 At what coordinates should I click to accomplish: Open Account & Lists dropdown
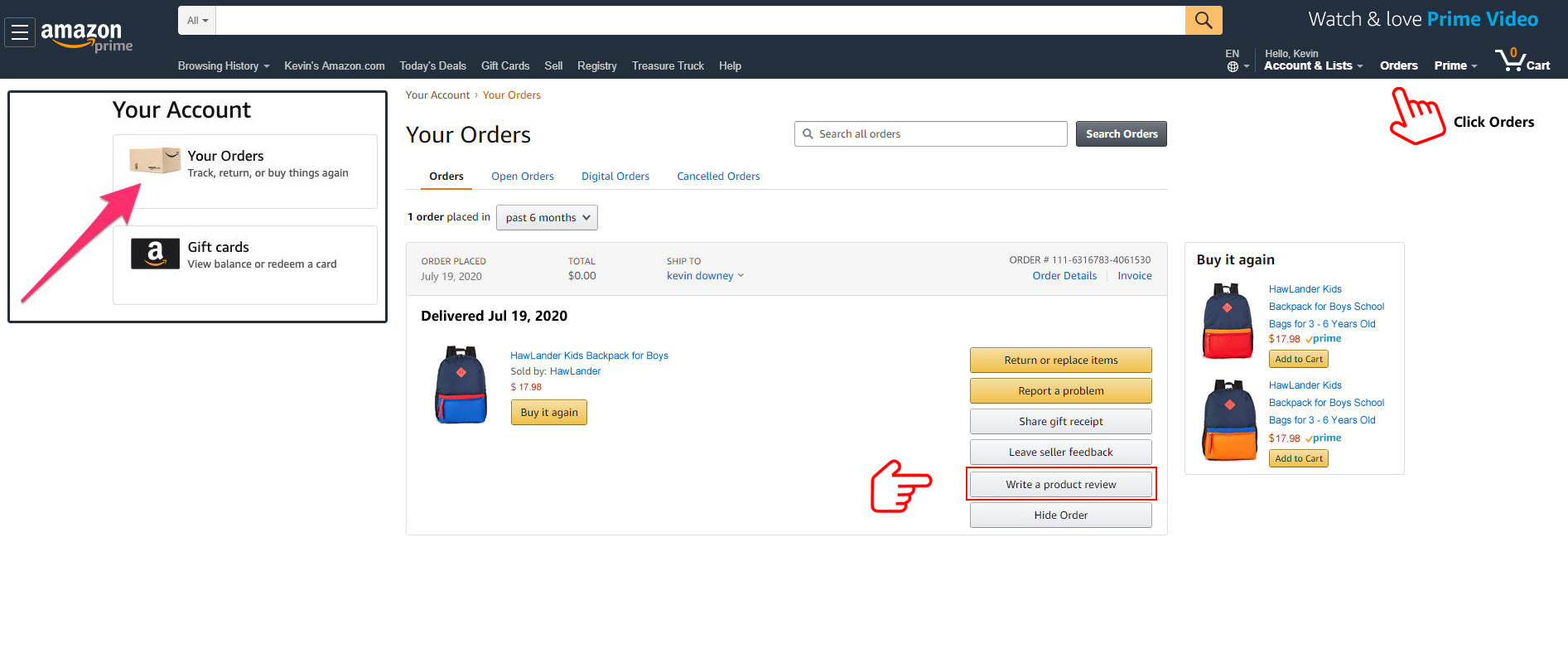click(1313, 65)
